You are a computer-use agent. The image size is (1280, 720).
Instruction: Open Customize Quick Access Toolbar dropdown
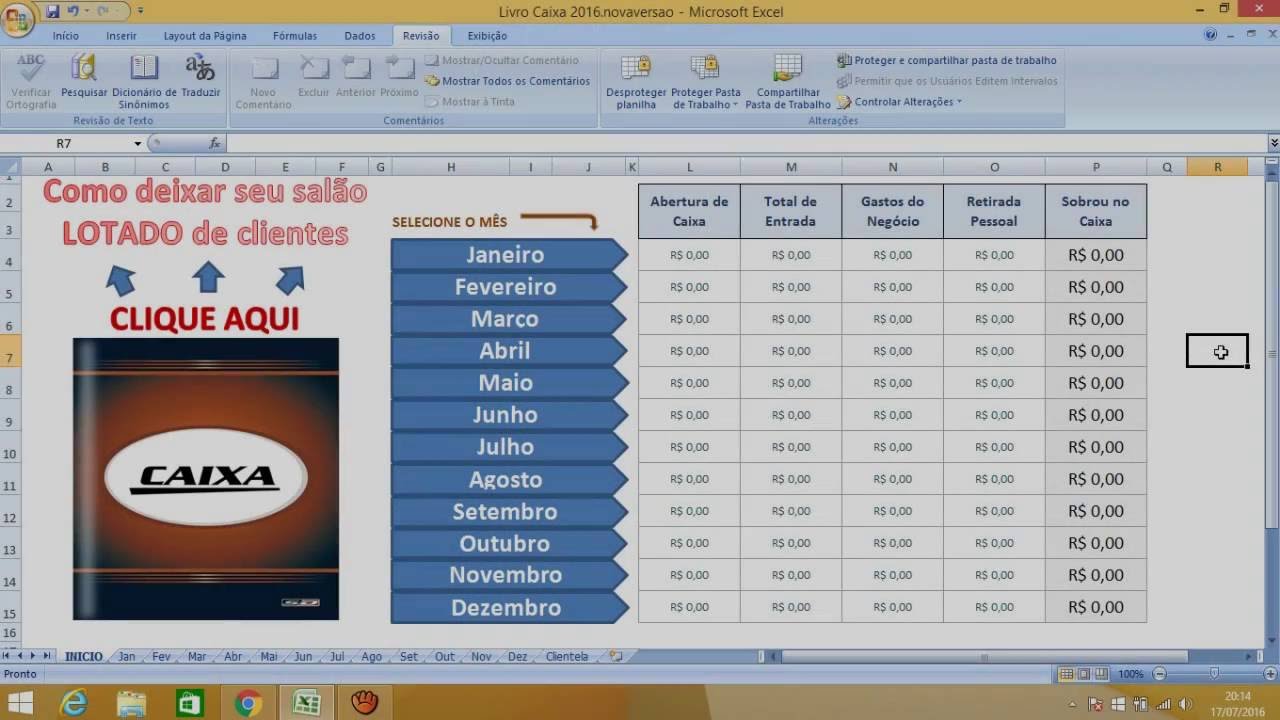pyautogui.click(x=140, y=12)
